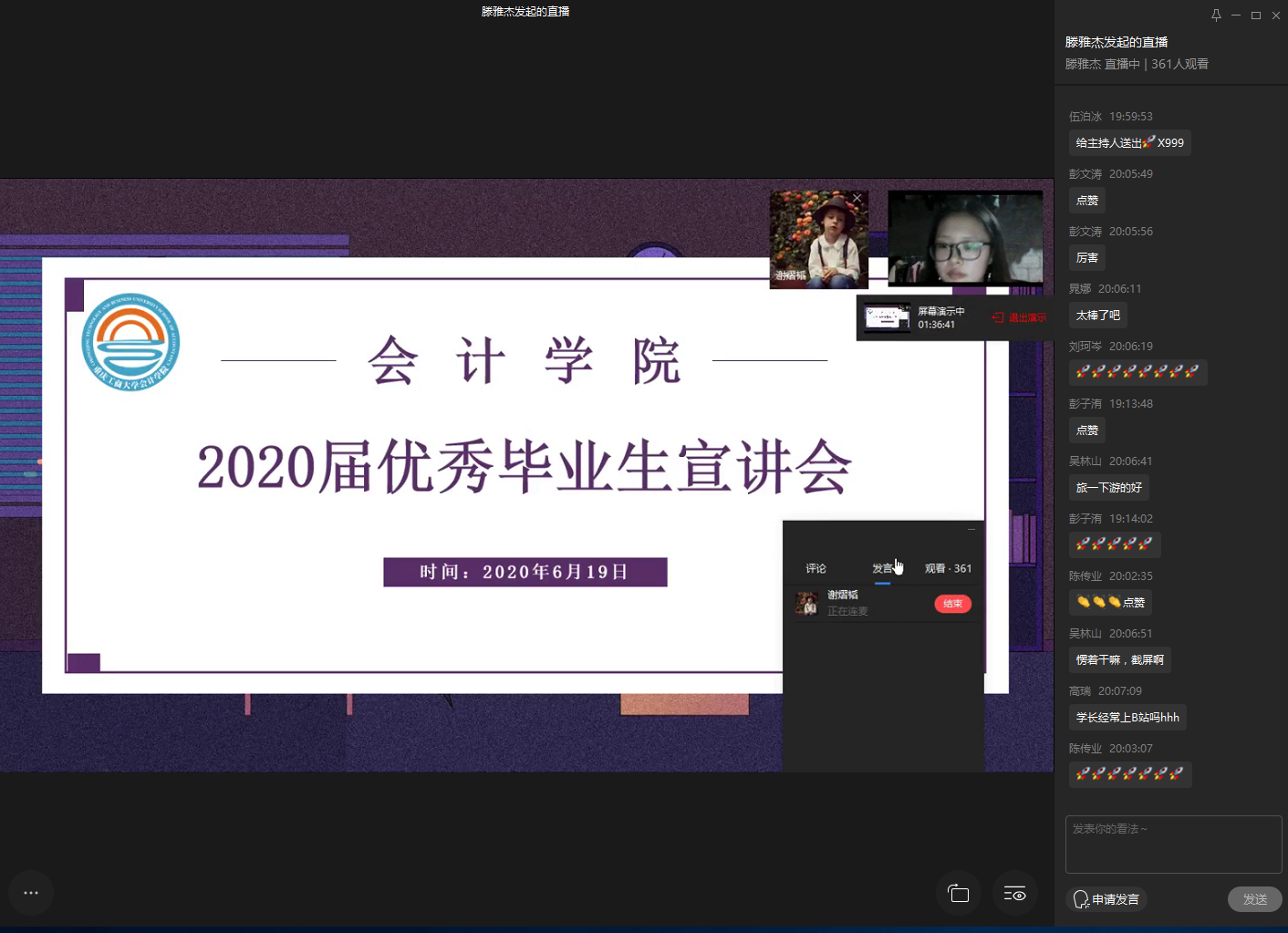
Task: Click the rotate screen icon
Action: coord(958,894)
